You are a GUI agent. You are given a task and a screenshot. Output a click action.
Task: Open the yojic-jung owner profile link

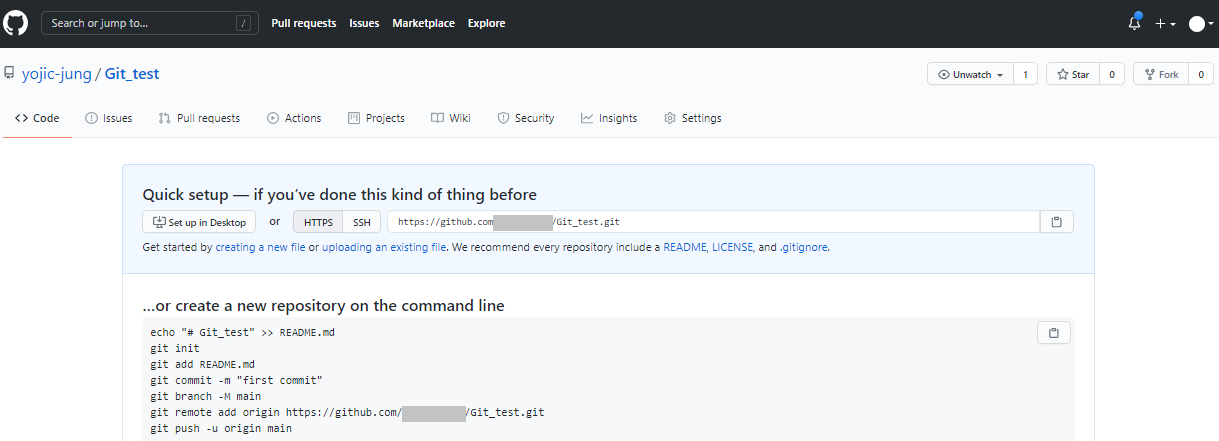click(x=56, y=74)
